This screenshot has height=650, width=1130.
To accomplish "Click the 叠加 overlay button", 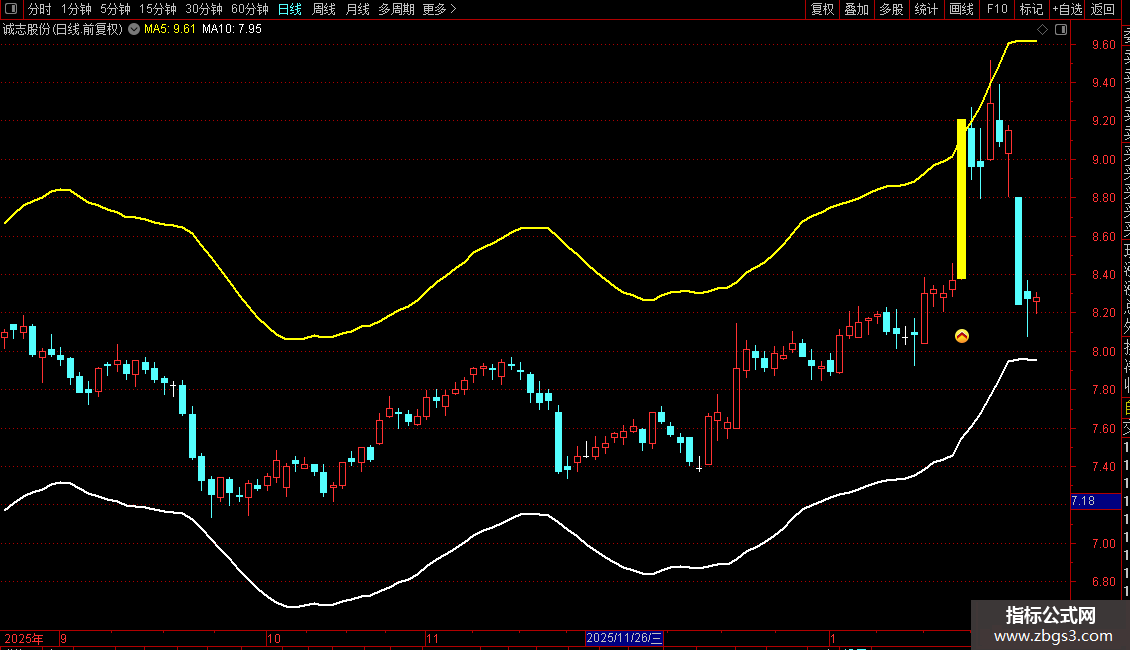I will pyautogui.click(x=857, y=9).
